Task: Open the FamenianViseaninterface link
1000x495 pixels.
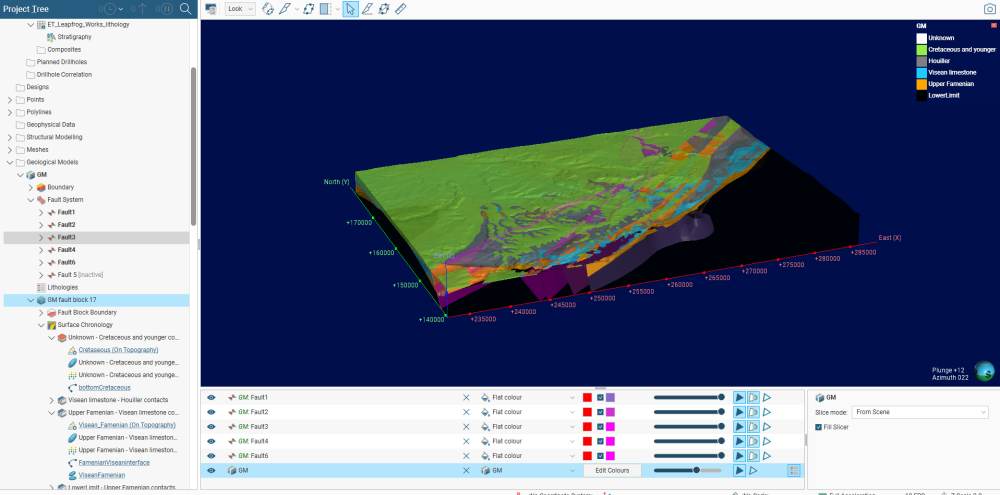Action: point(116,462)
